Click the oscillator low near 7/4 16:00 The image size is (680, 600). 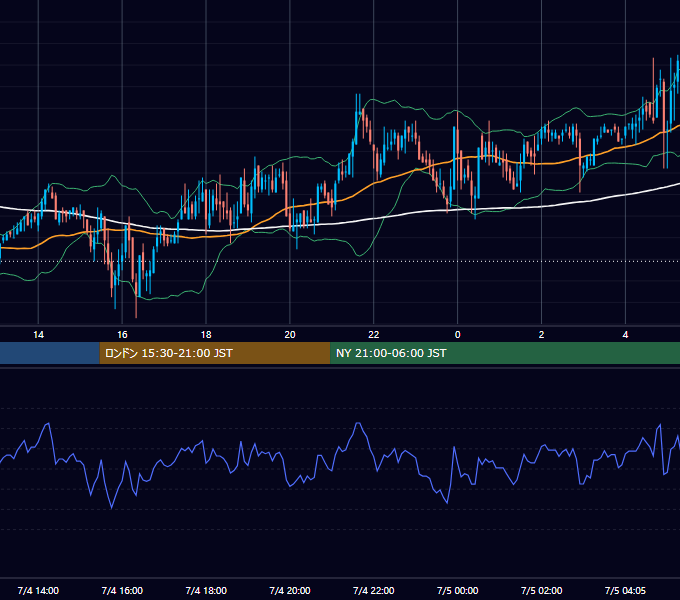pyautogui.click(x=111, y=507)
